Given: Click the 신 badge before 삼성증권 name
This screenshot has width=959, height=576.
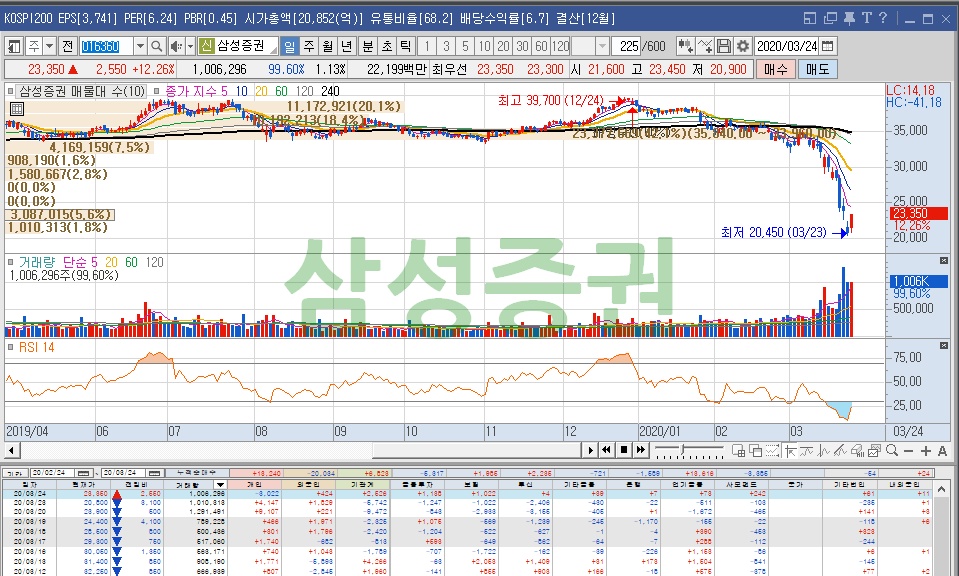Looking at the screenshot, I should tap(206, 46).
